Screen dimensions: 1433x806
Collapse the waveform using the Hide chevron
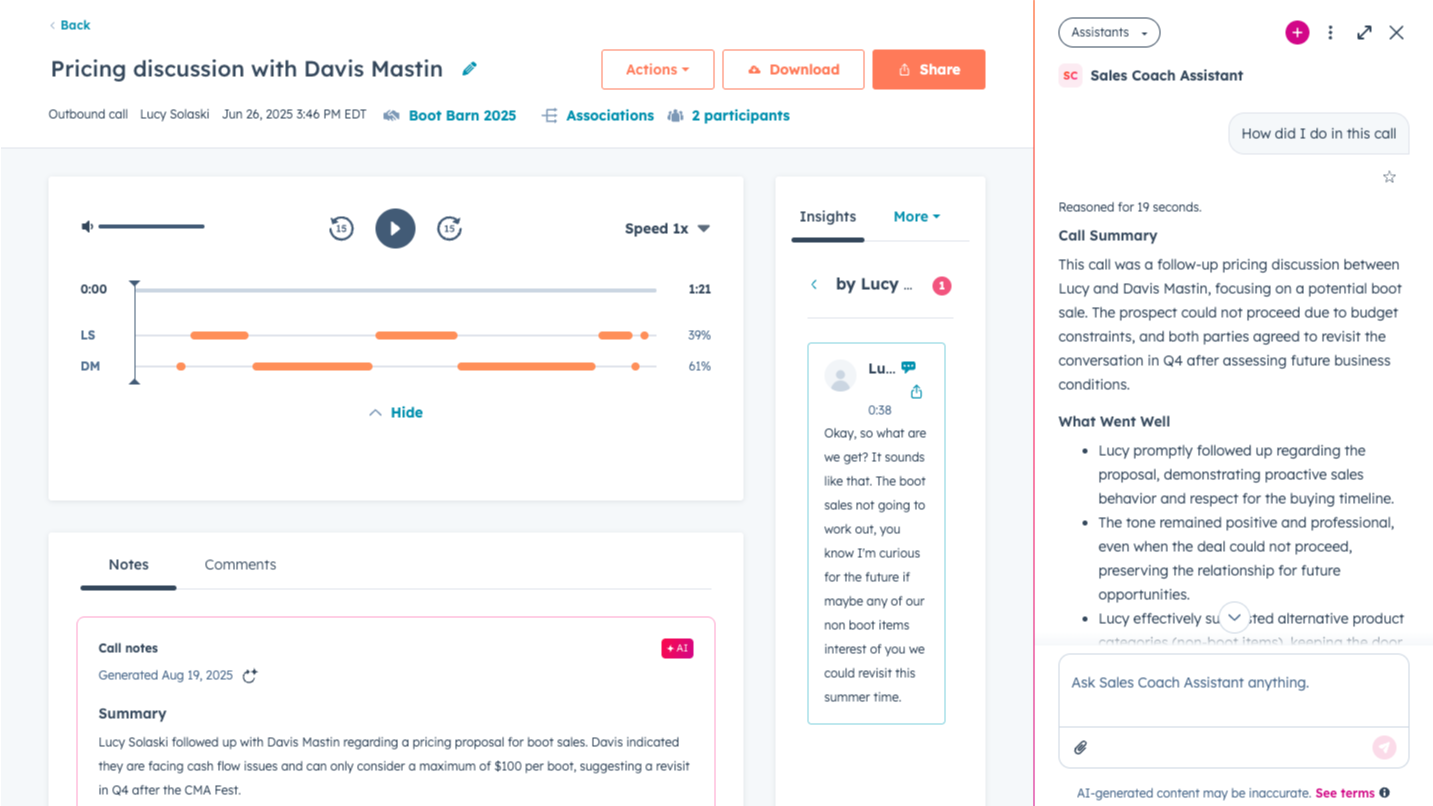(x=395, y=412)
